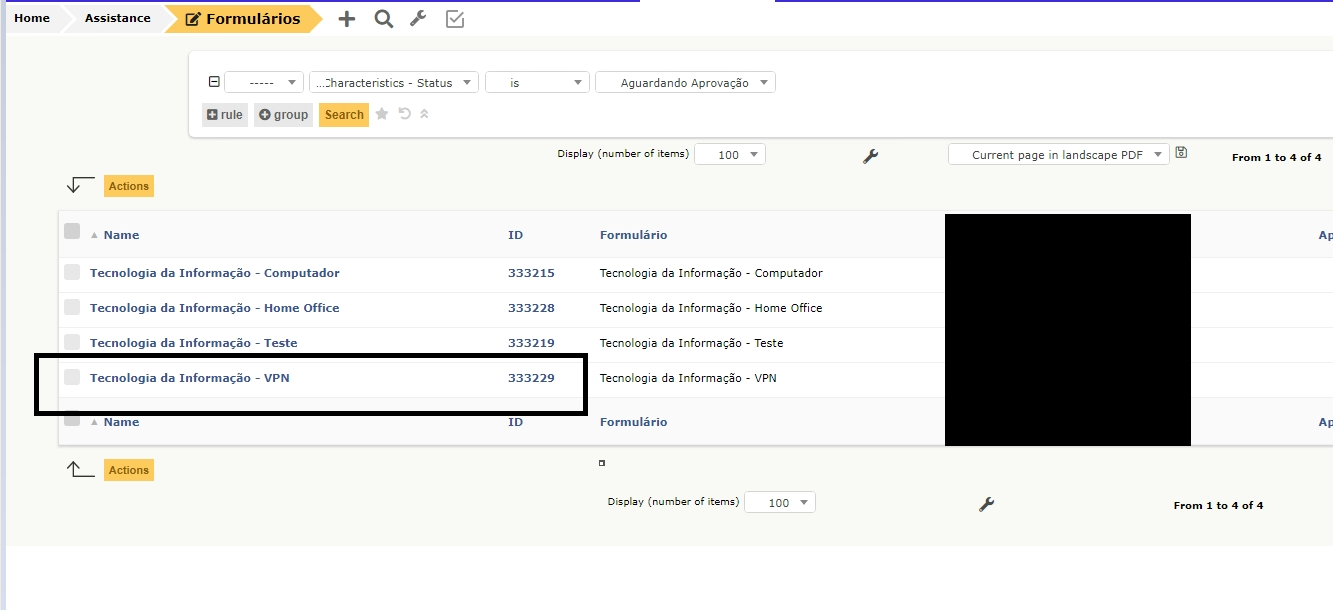Open the Tecnologia da Informação - Computador form link
The image size is (1333, 610).
coord(214,272)
